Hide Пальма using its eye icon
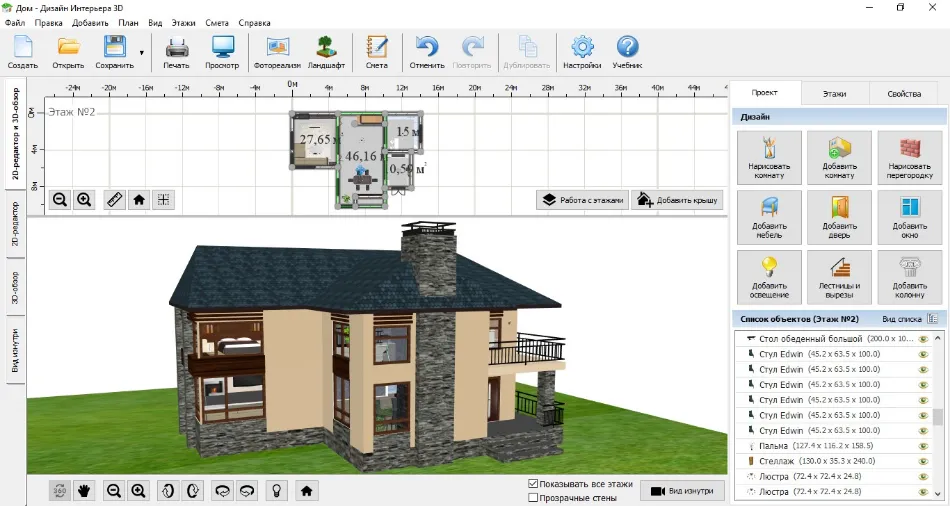 [923, 445]
